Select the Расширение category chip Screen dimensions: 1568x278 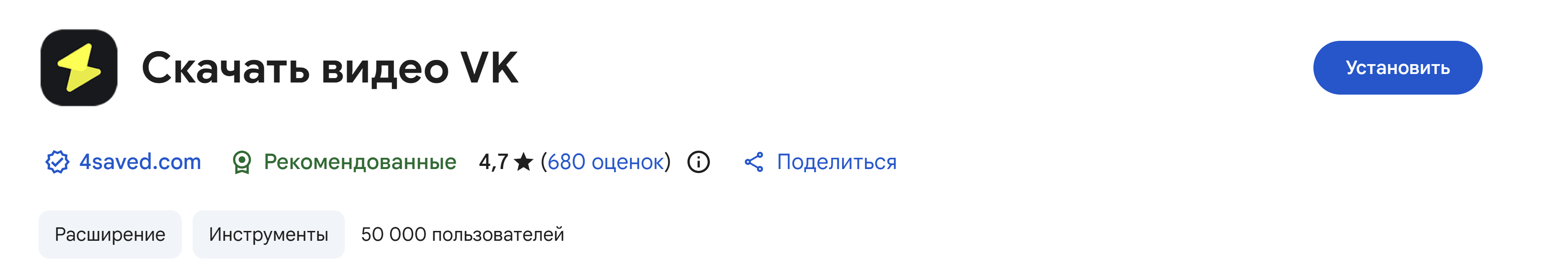point(110,234)
